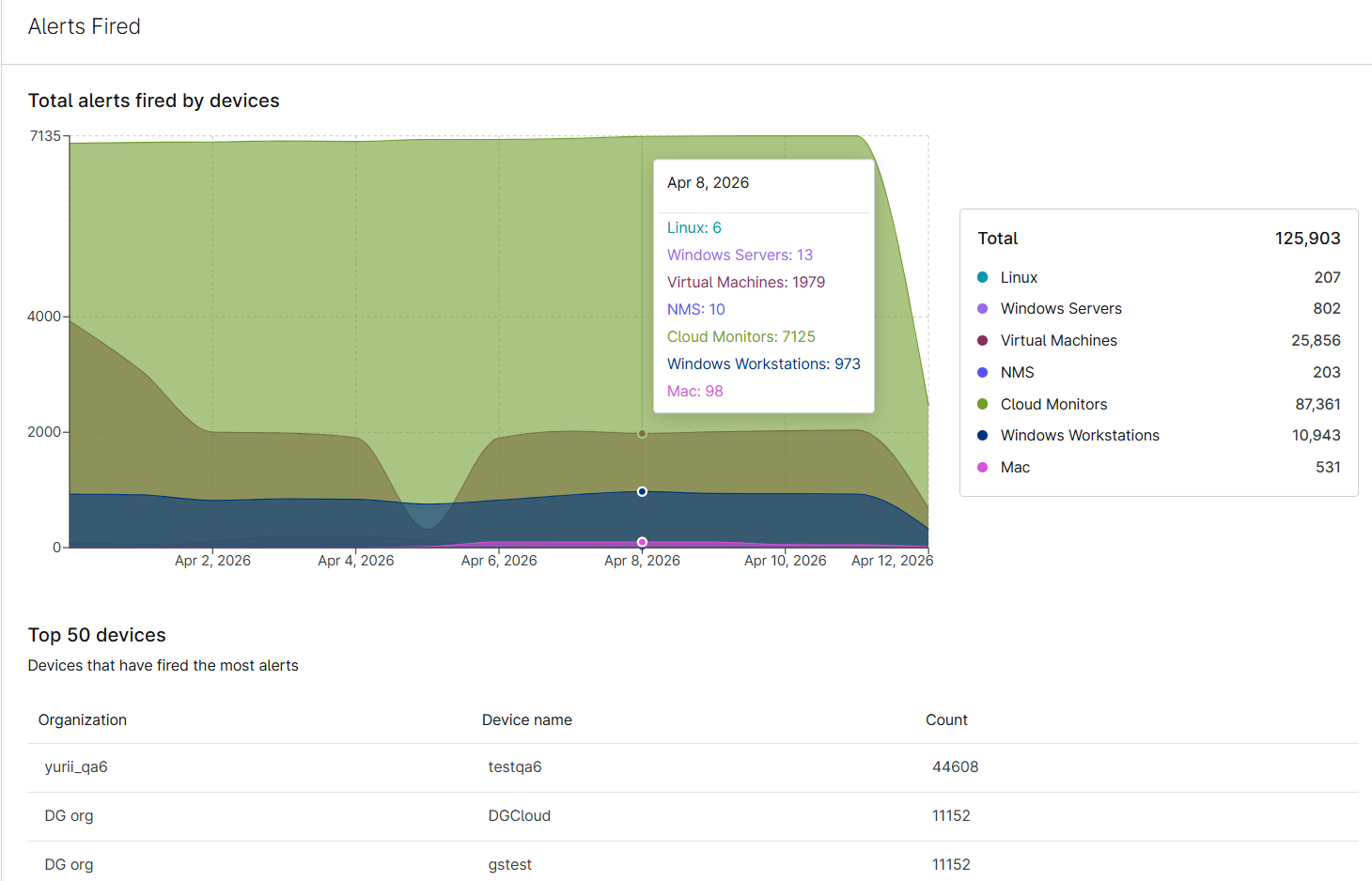Click the Apr 6, 2026 axis label

click(x=499, y=561)
